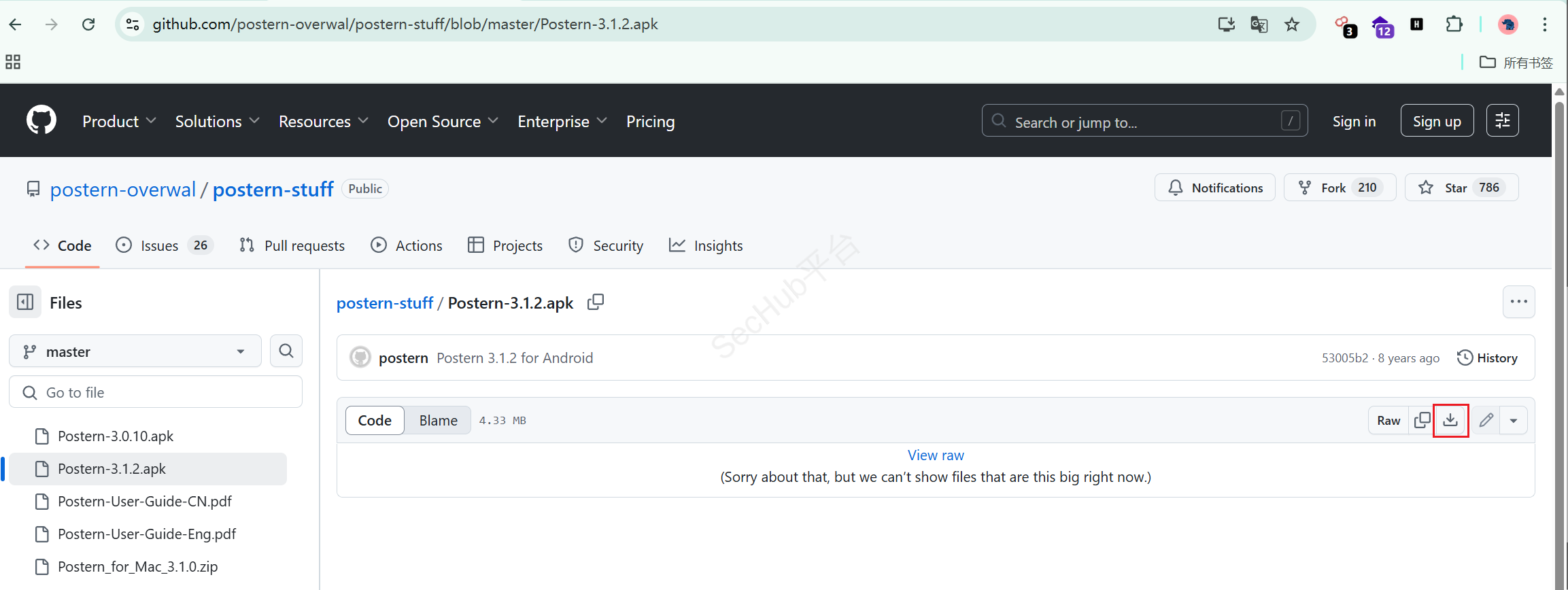Copy raw file contents icon
Image resolution: width=1568 pixels, height=590 pixels.
[1422, 420]
